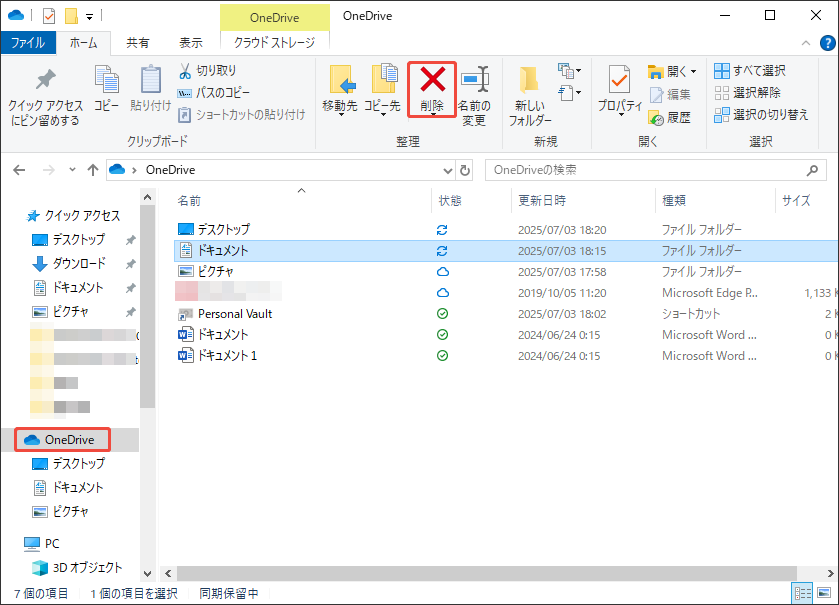The image size is (839, 605).
Task: Click the sync icon on ドキュメント row
Action: 442,251
